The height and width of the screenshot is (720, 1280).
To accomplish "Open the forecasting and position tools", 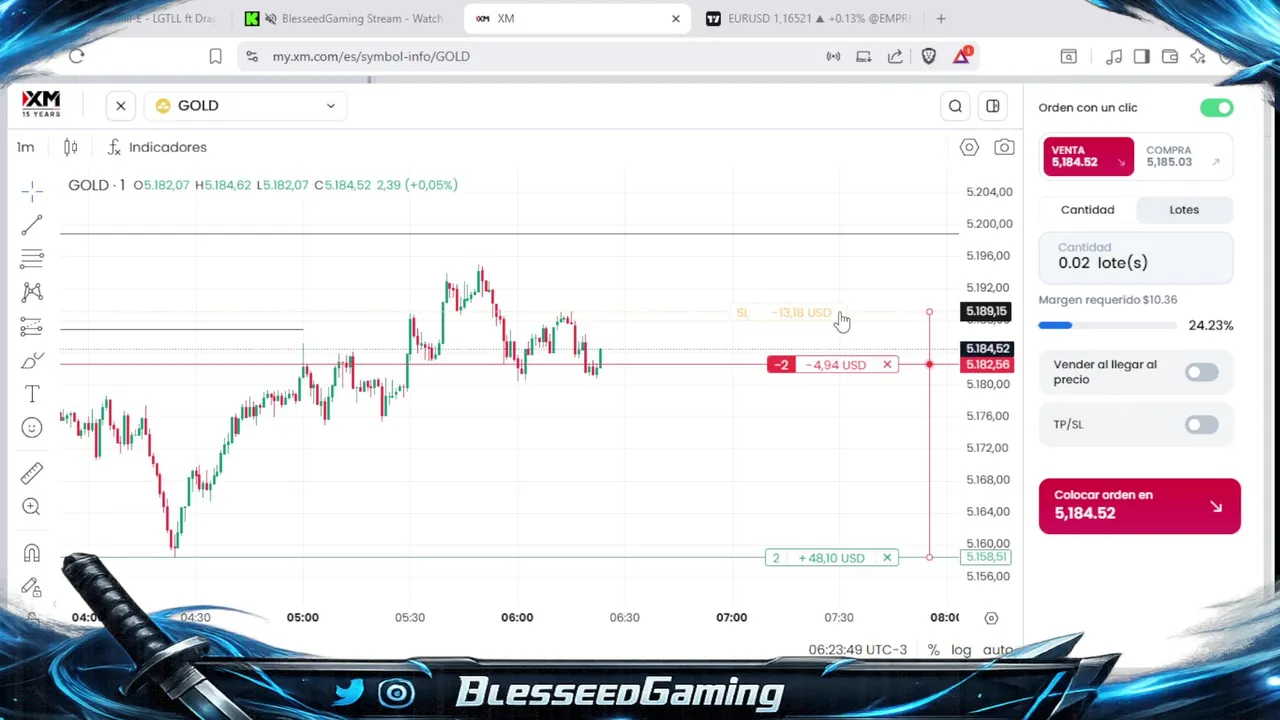I will (x=32, y=326).
